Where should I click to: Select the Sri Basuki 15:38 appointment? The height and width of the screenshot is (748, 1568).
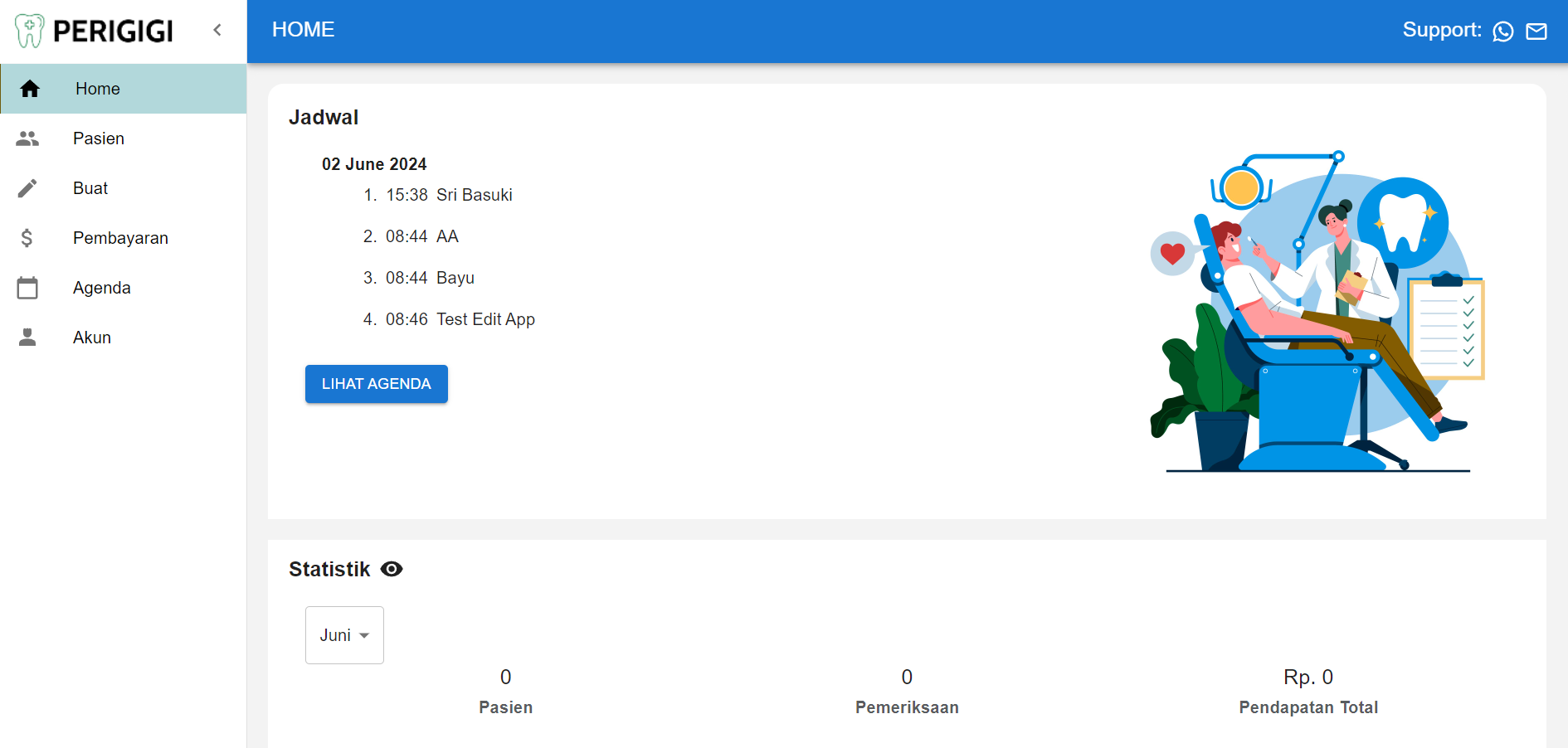[x=449, y=195]
